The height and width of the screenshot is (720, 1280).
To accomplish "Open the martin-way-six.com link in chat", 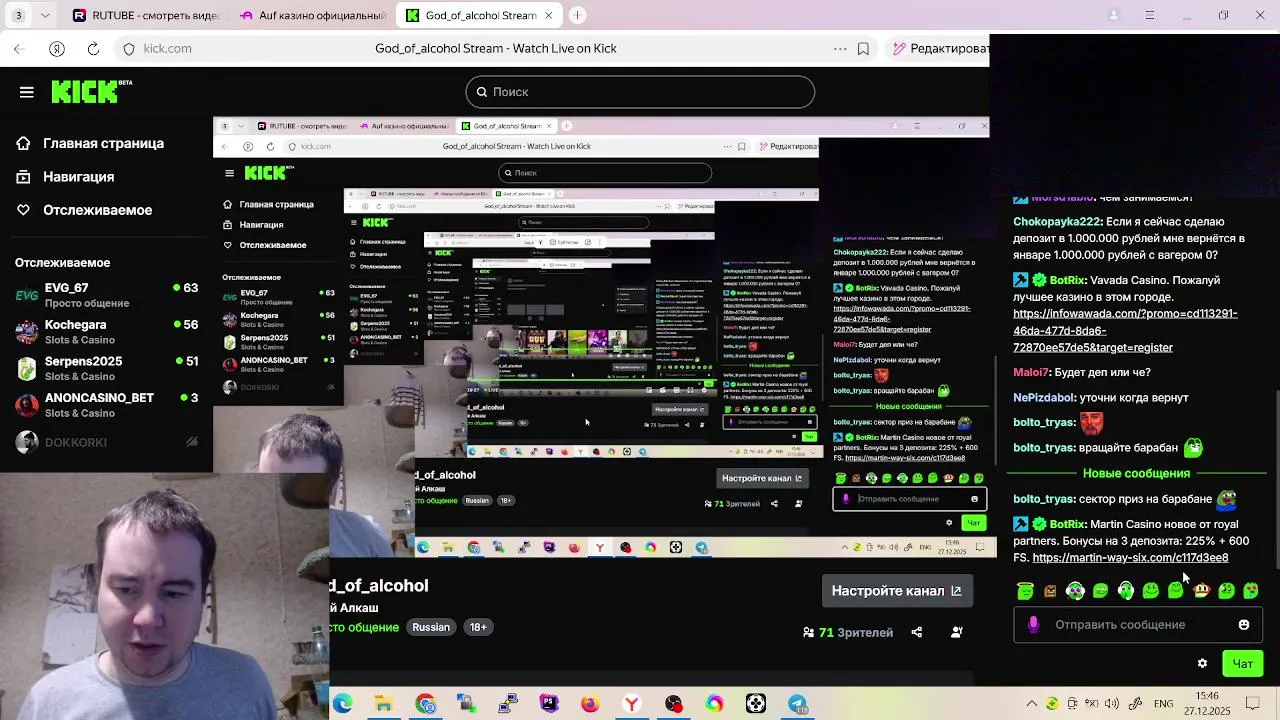I will (1130, 558).
